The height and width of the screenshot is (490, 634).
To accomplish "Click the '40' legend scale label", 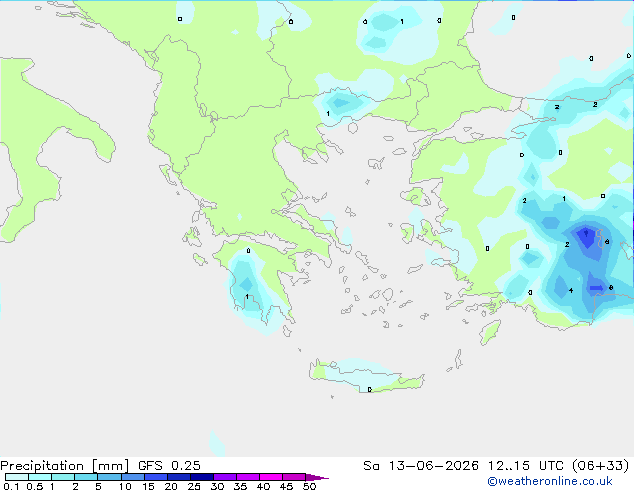I will pyautogui.click(x=263, y=486).
